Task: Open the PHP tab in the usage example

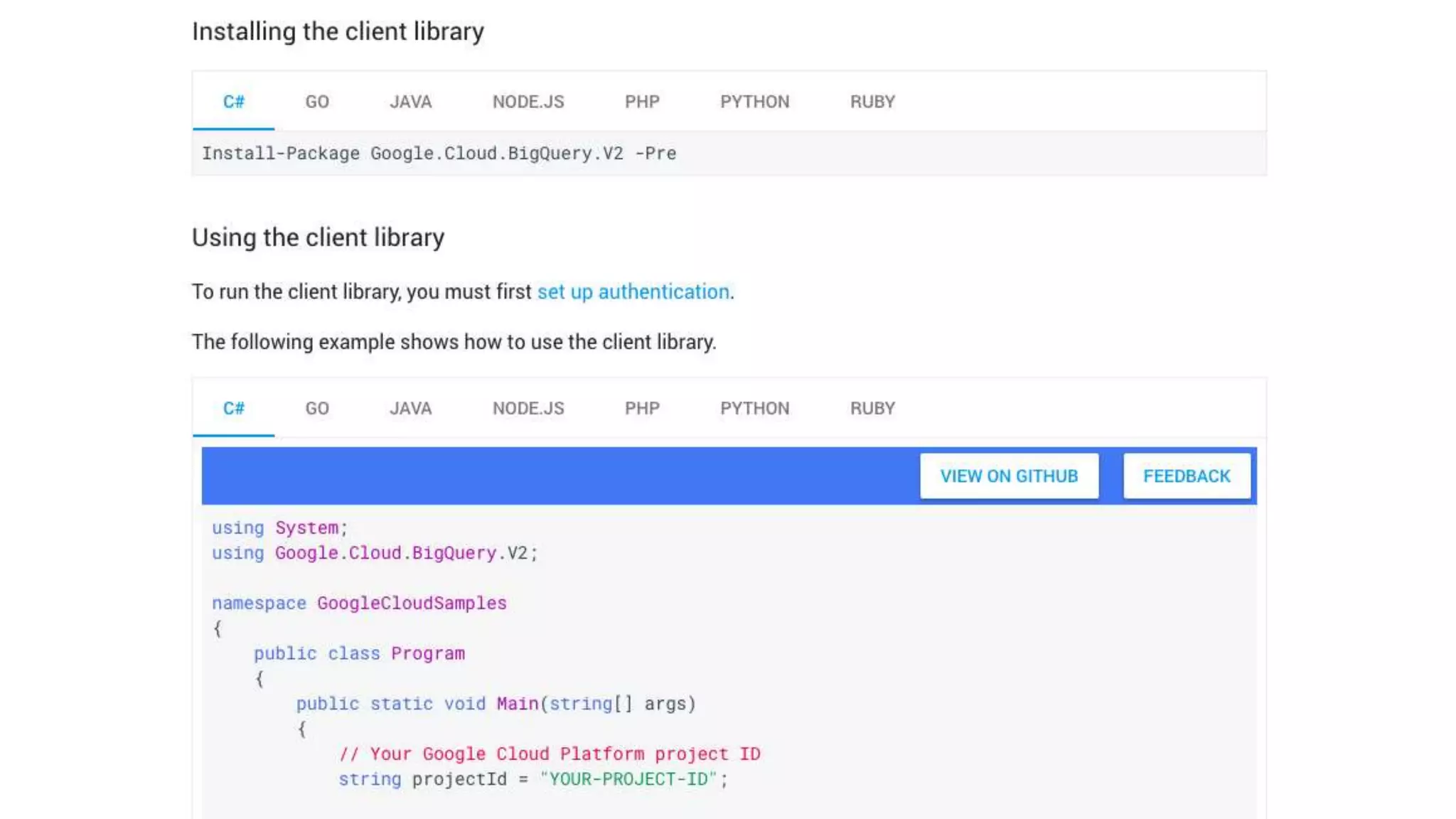Action: (642, 409)
